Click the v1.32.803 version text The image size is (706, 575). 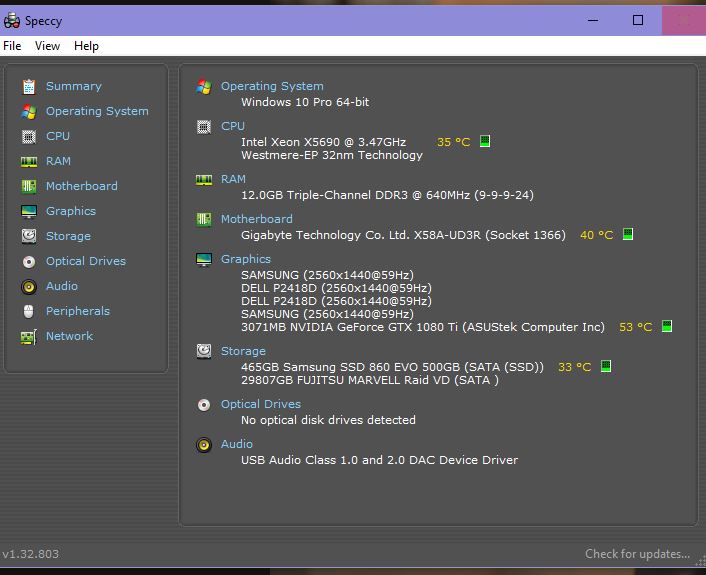pyautogui.click(x=31, y=554)
